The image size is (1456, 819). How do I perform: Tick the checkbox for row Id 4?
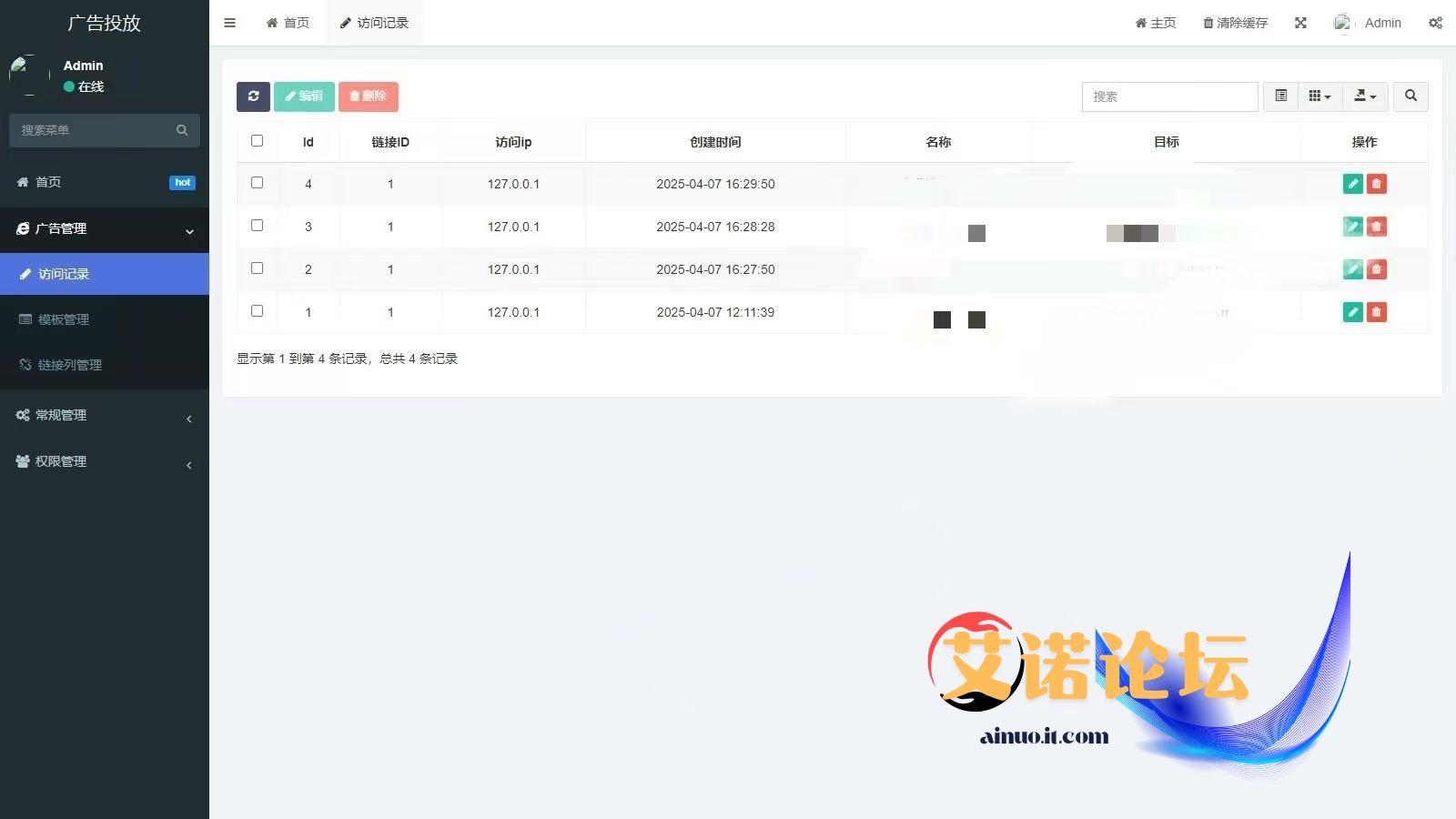[257, 183]
